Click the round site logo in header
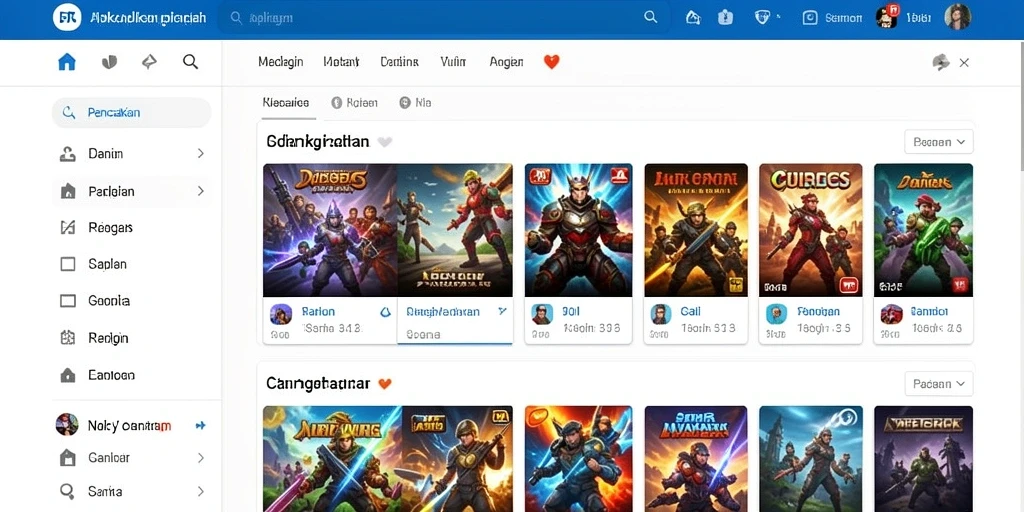 [x=67, y=17]
